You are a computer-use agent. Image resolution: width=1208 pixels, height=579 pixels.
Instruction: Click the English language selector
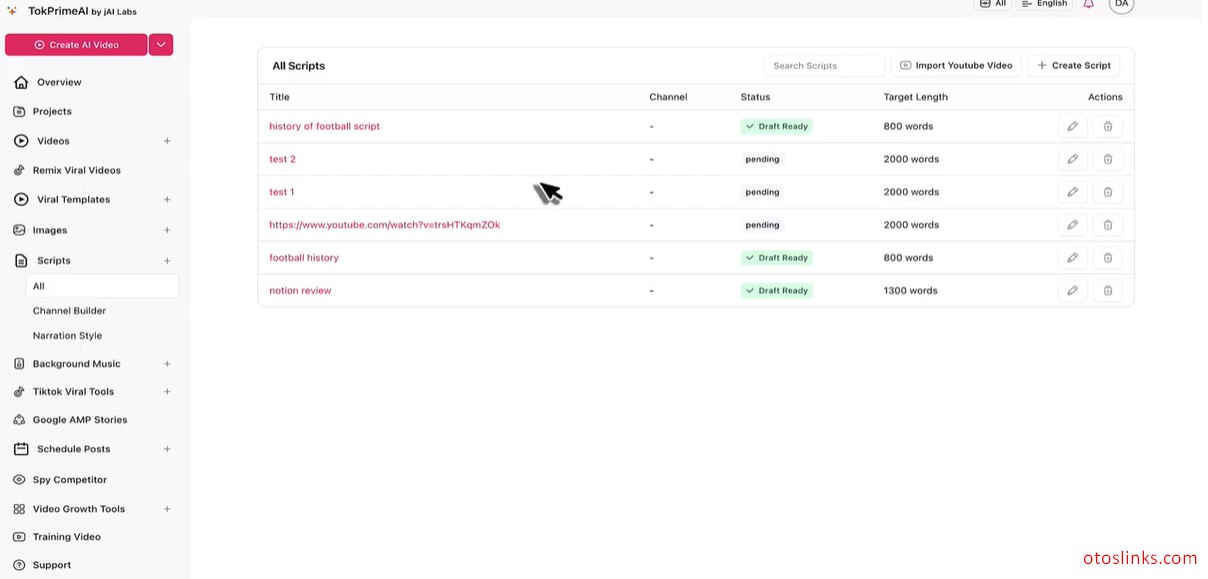click(1043, 4)
